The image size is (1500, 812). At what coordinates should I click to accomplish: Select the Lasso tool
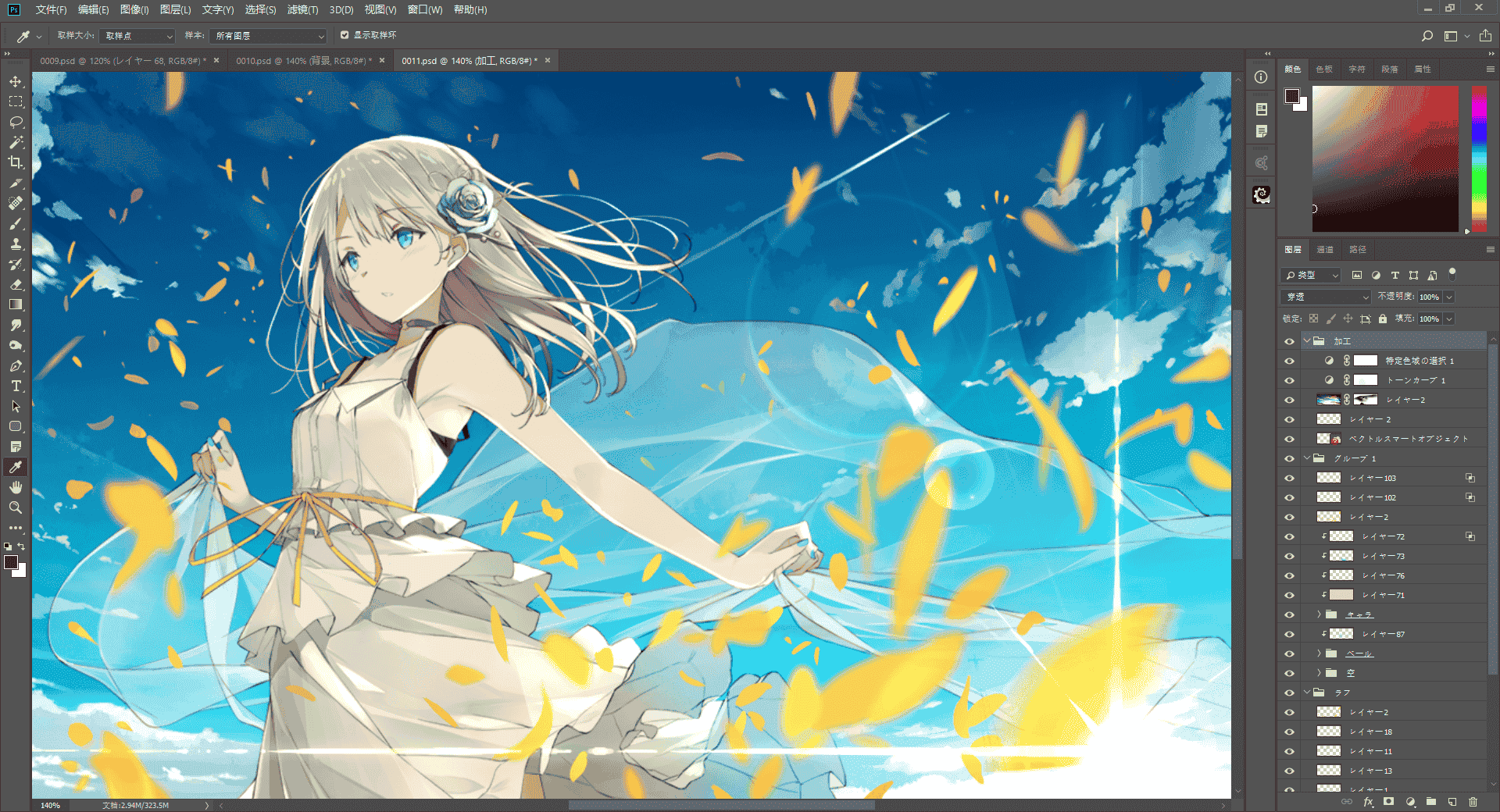(x=16, y=122)
